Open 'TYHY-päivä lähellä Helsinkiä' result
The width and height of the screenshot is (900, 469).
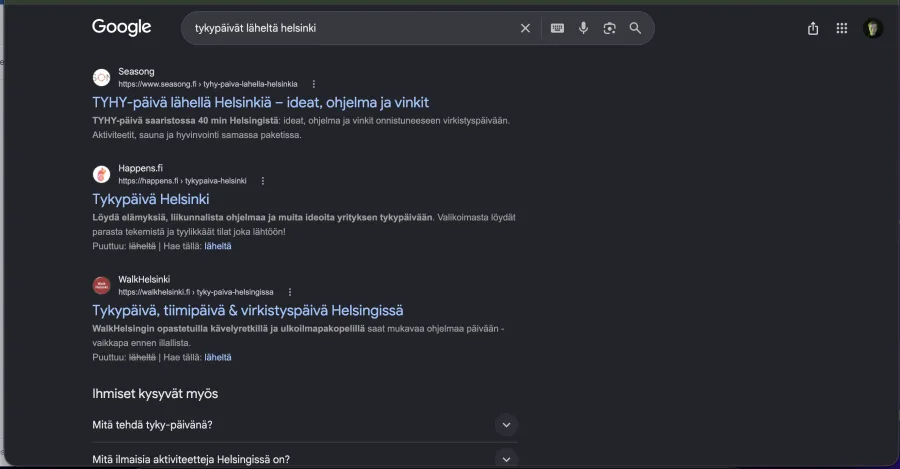click(261, 102)
